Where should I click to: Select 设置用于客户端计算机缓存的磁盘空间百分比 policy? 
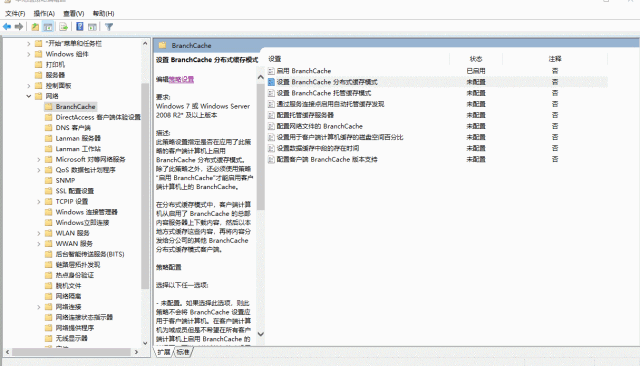pyautogui.click(x=340, y=137)
